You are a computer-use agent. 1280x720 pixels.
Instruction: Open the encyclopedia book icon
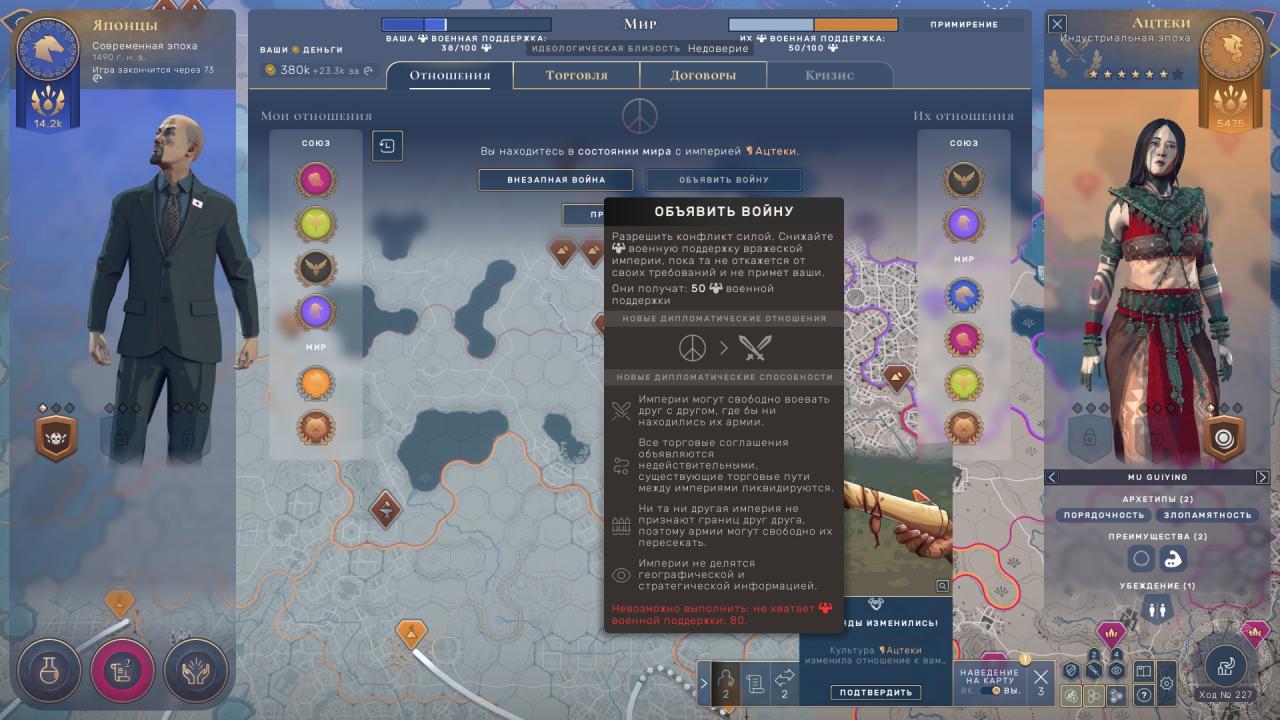pos(1143,671)
